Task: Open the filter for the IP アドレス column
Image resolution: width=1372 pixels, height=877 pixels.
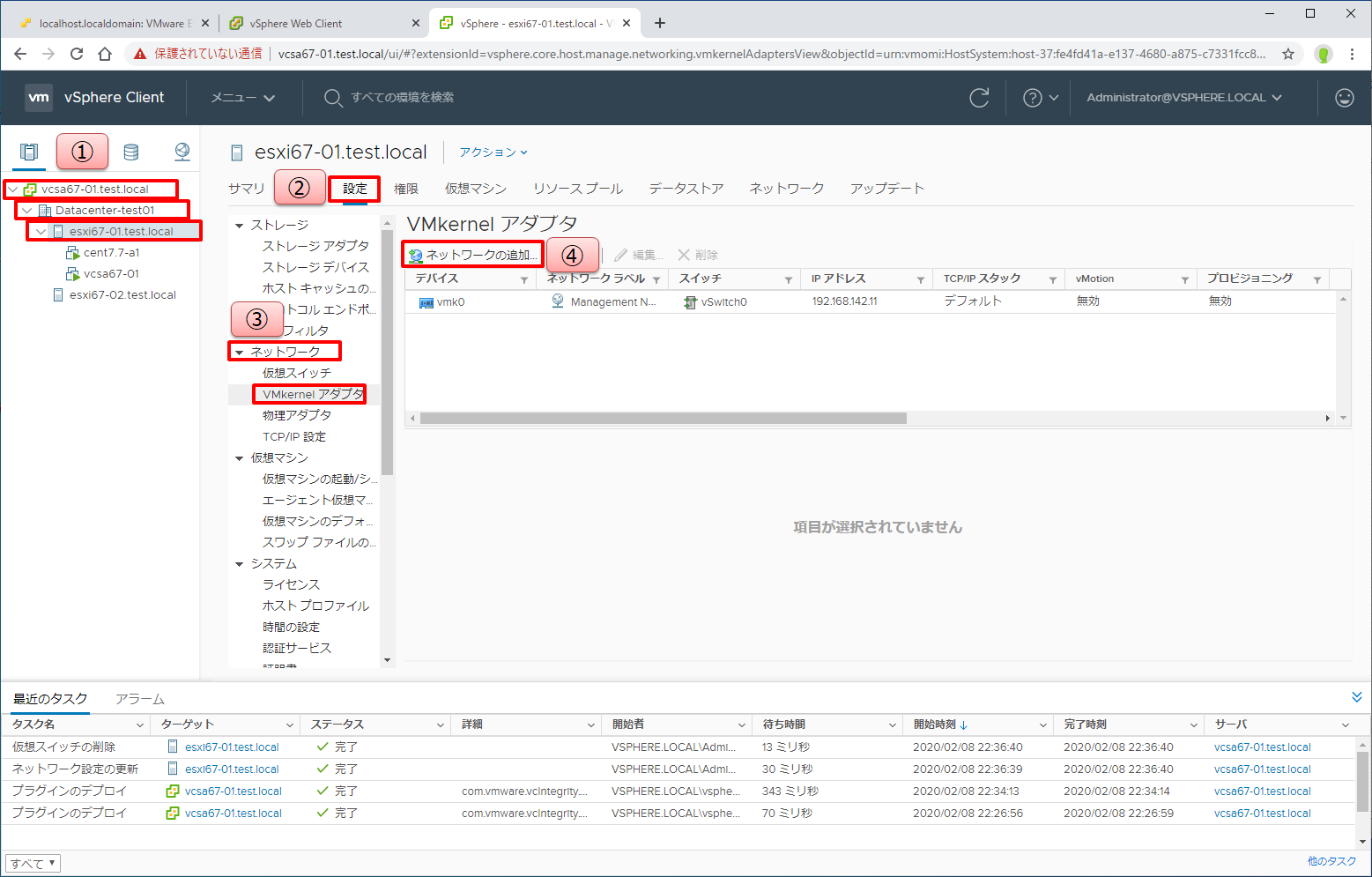Action: (x=921, y=279)
